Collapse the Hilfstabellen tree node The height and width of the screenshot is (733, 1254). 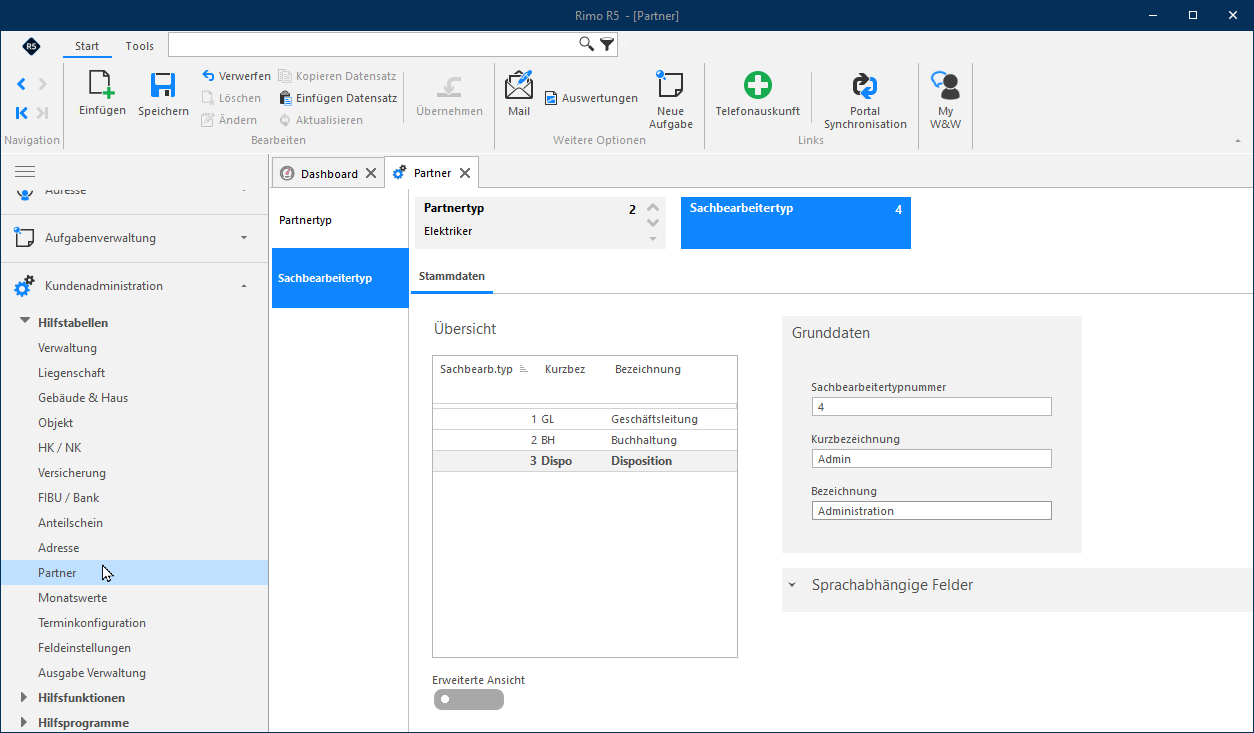pos(25,322)
